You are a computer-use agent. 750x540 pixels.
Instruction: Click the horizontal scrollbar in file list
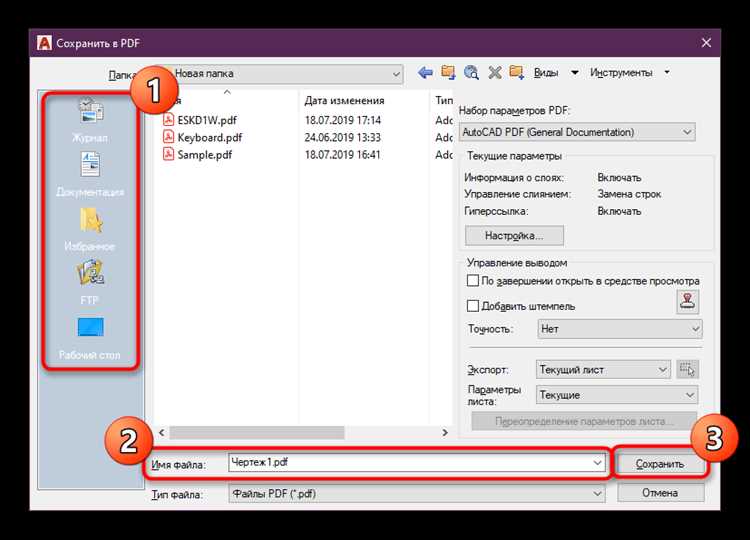tap(303, 432)
